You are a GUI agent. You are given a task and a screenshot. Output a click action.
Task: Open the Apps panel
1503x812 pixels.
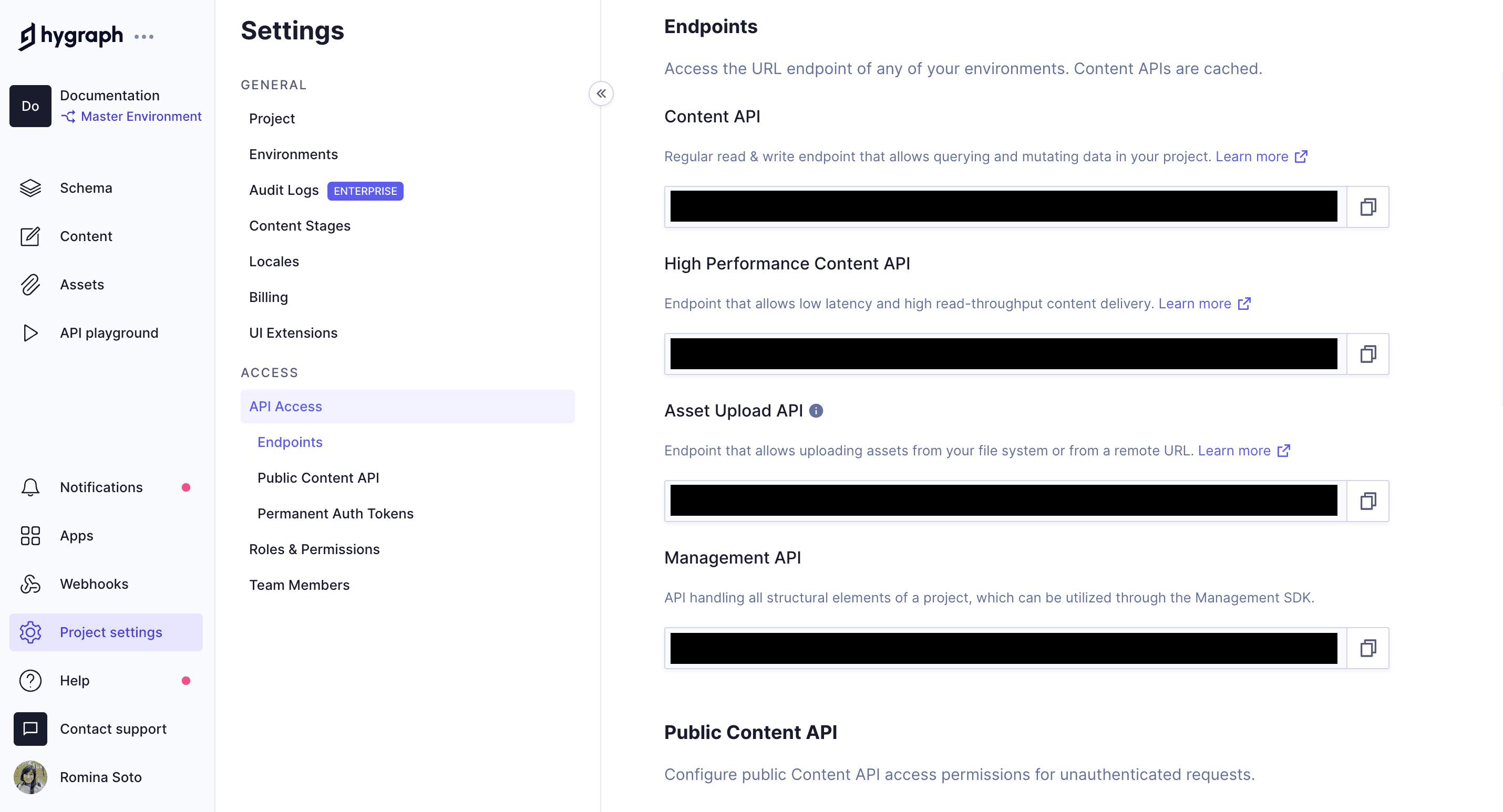click(76, 536)
